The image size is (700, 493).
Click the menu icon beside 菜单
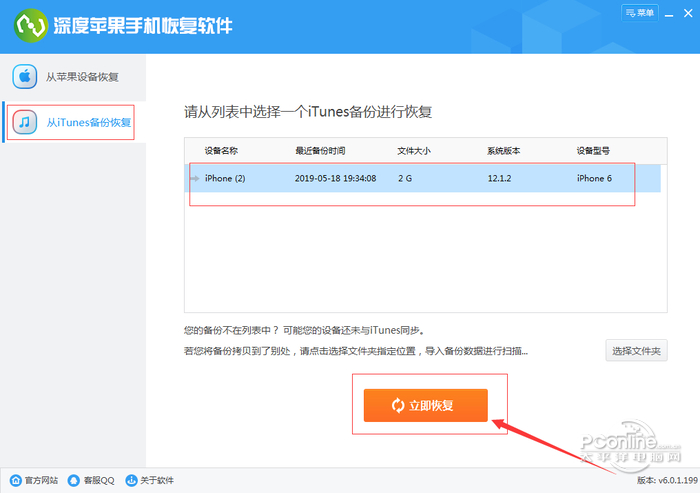(630, 13)
